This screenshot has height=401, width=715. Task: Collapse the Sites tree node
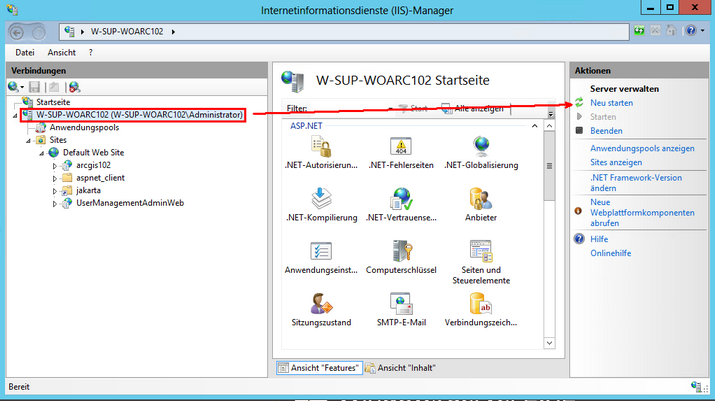coord(28,141)
